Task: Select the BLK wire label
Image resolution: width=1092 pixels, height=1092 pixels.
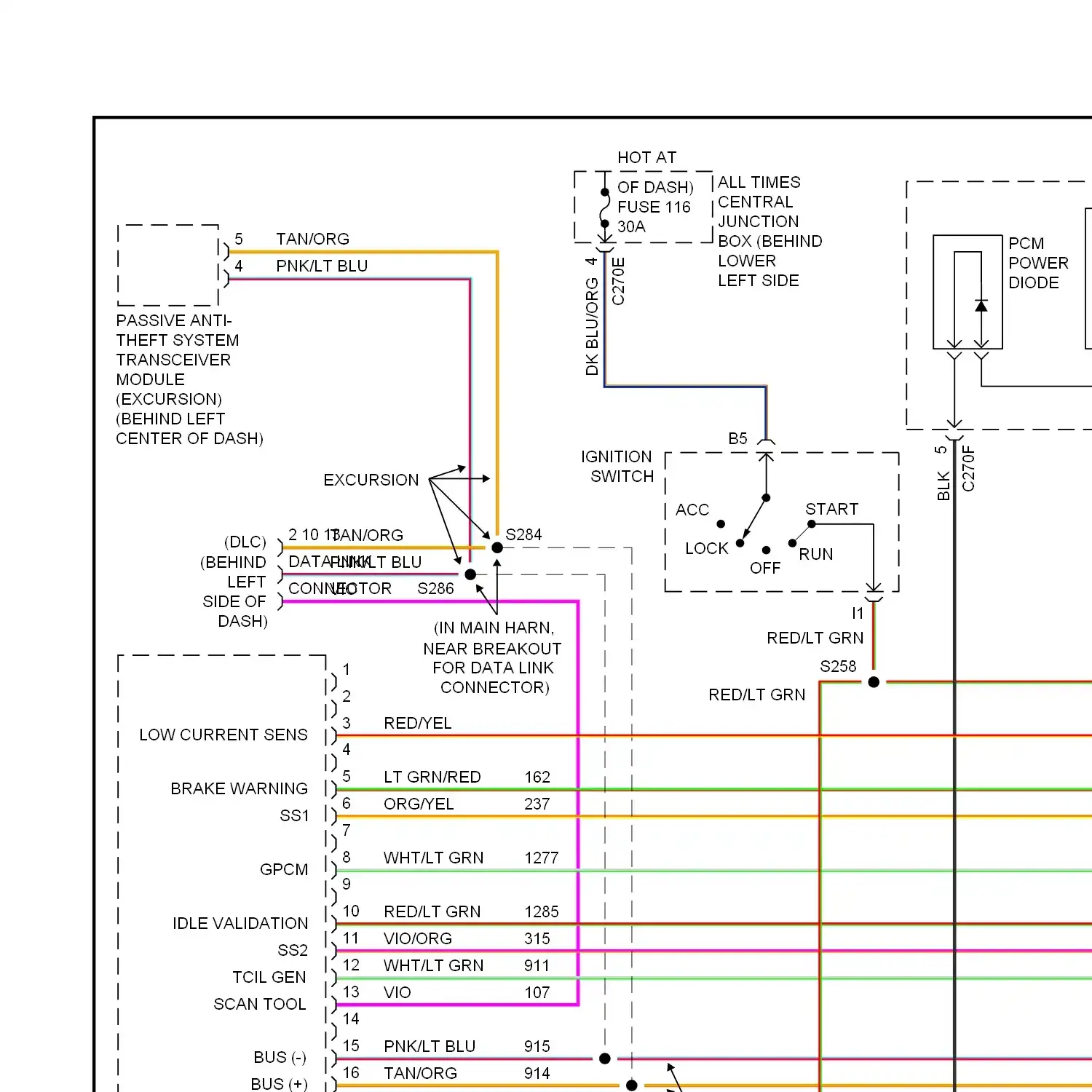Action: click(943, 486)
